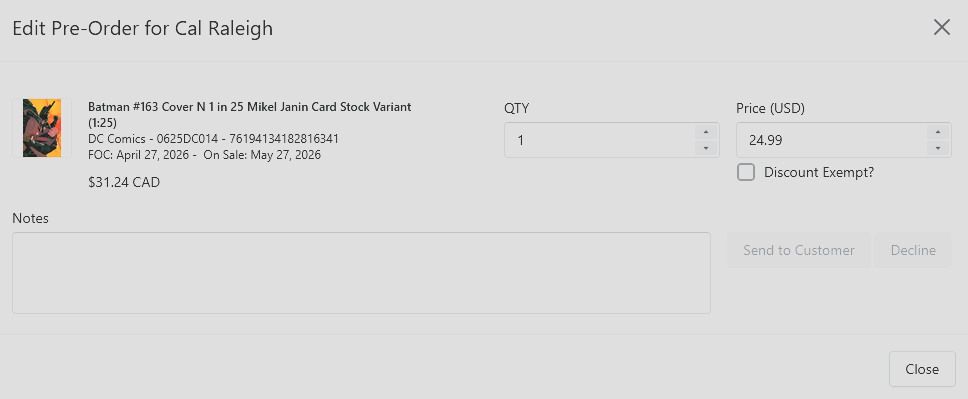Click inside the Notes text area
968x399 pixels.
[x=361, y=273]
